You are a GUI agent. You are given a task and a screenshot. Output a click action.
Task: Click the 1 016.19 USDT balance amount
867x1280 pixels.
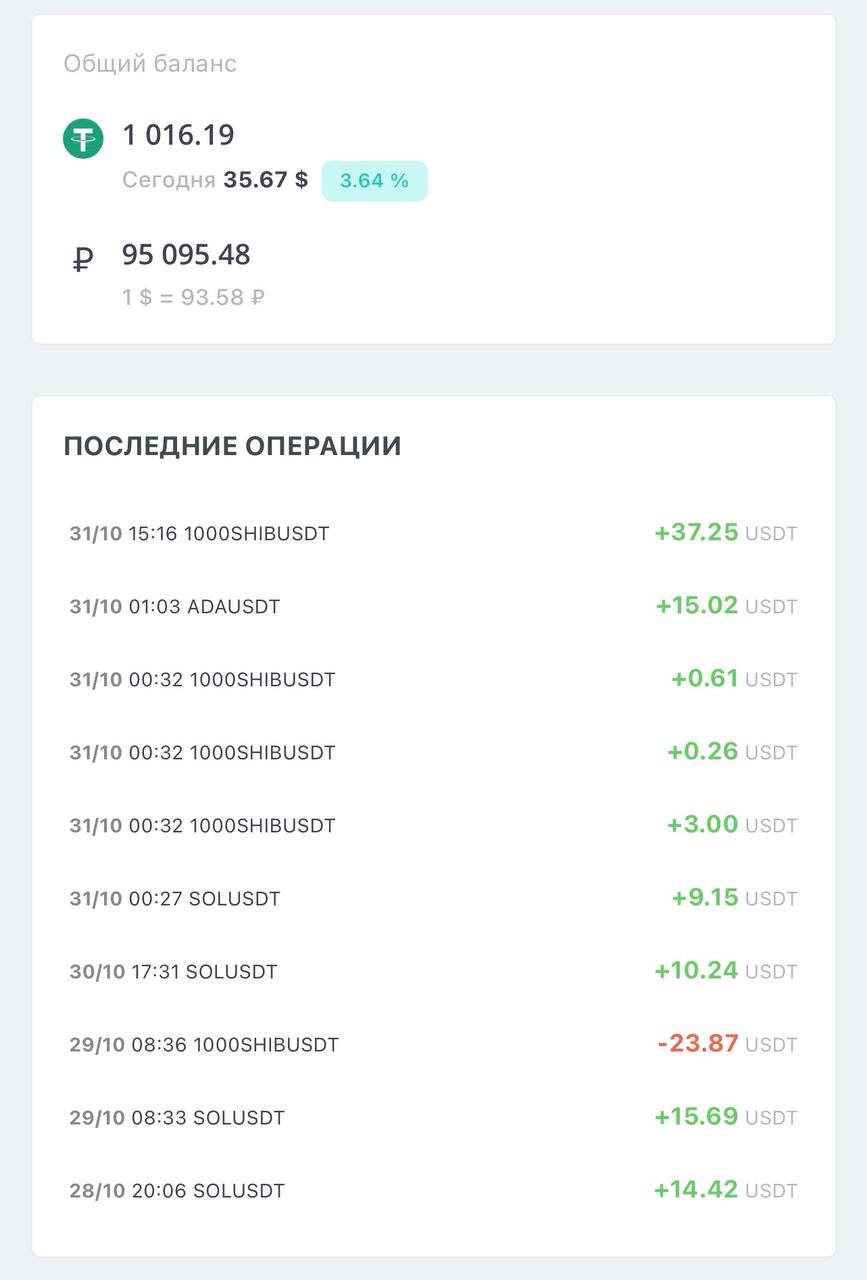178,135
